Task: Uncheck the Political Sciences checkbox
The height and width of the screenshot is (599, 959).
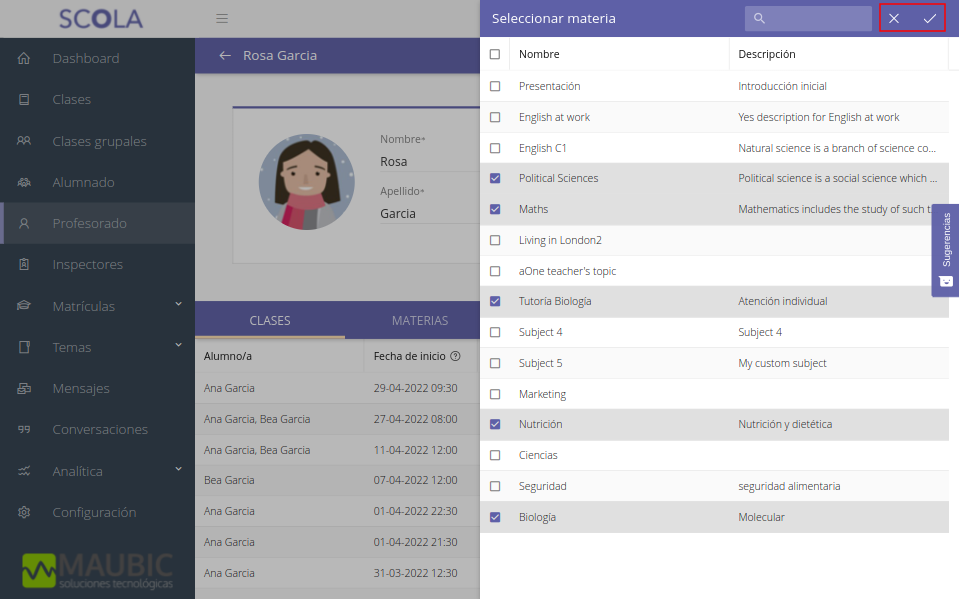Action: (x=495, y=179)
